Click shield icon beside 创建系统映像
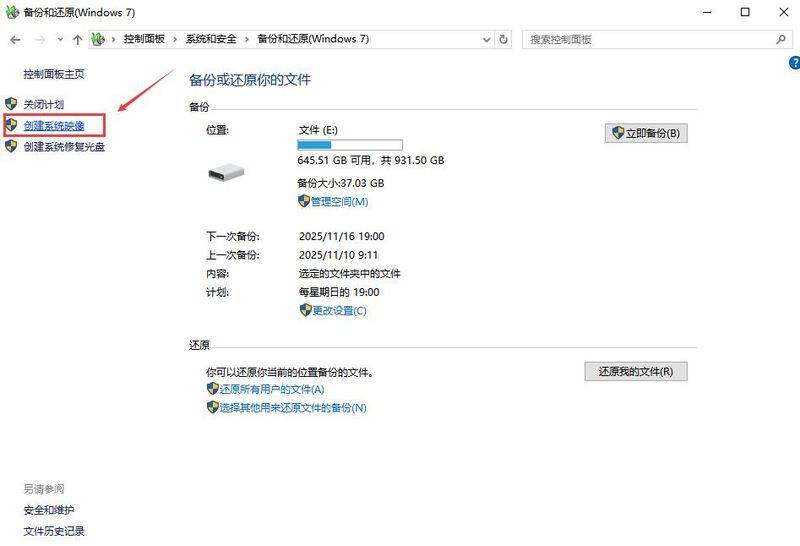The height and width of the screenshot is (546, 800). pos(11,125)
